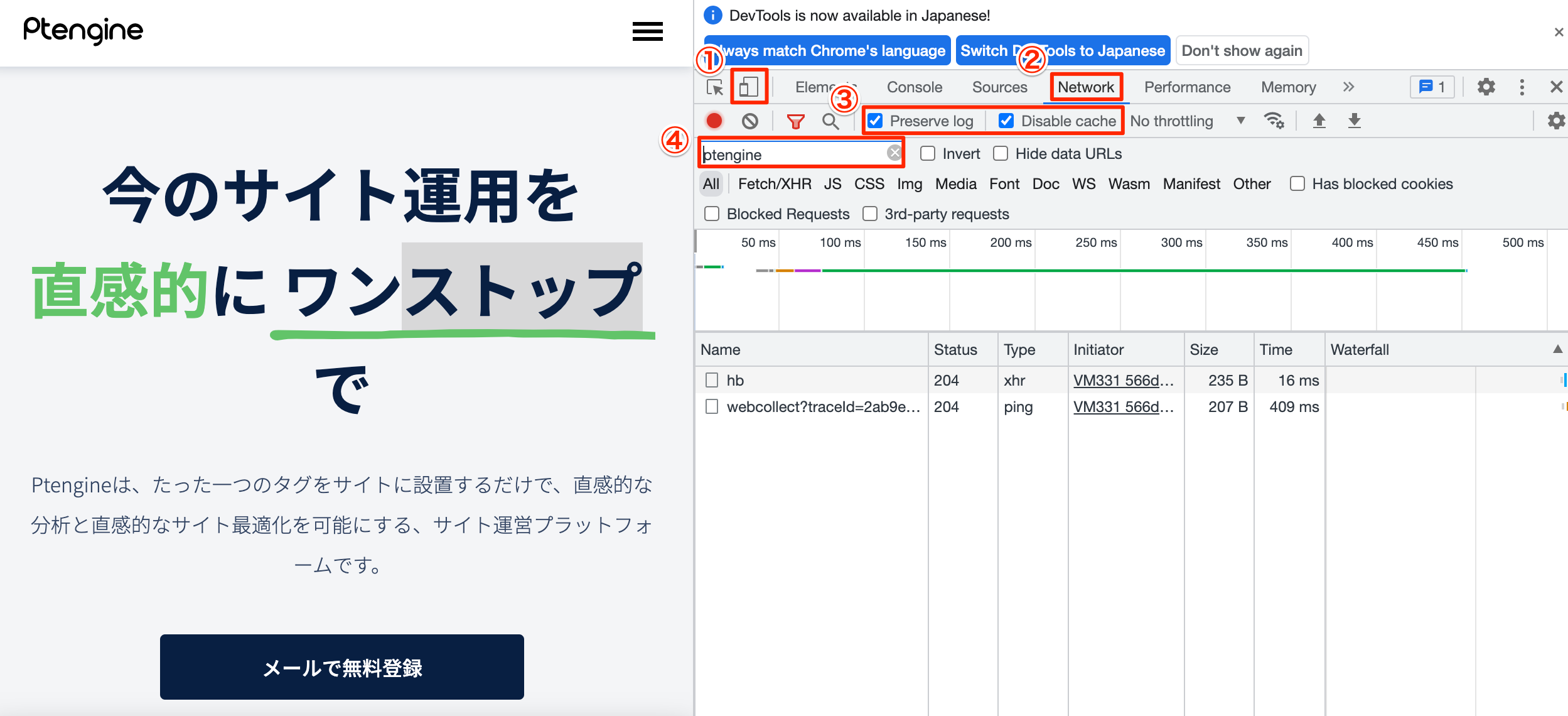Image resolution: width=1568 pixels, height=716 pixels.
Task: Select the All request type filter
Action: point(711,183)
